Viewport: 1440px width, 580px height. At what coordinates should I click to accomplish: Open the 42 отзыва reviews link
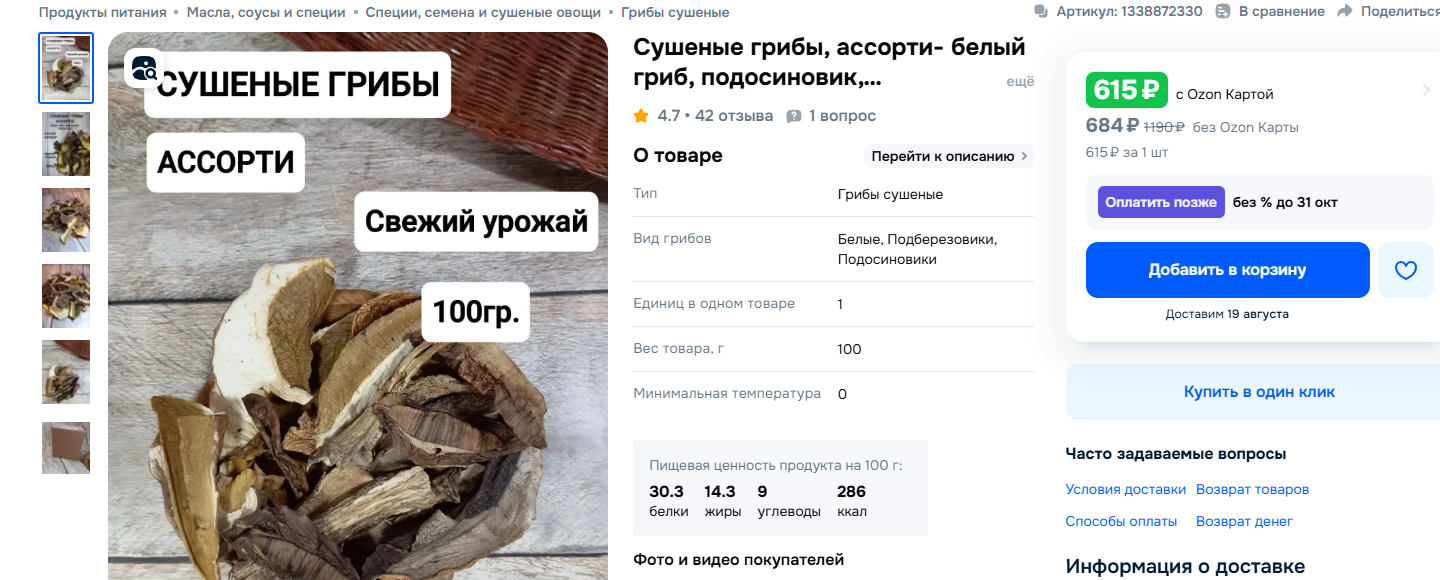pos(734,116)
